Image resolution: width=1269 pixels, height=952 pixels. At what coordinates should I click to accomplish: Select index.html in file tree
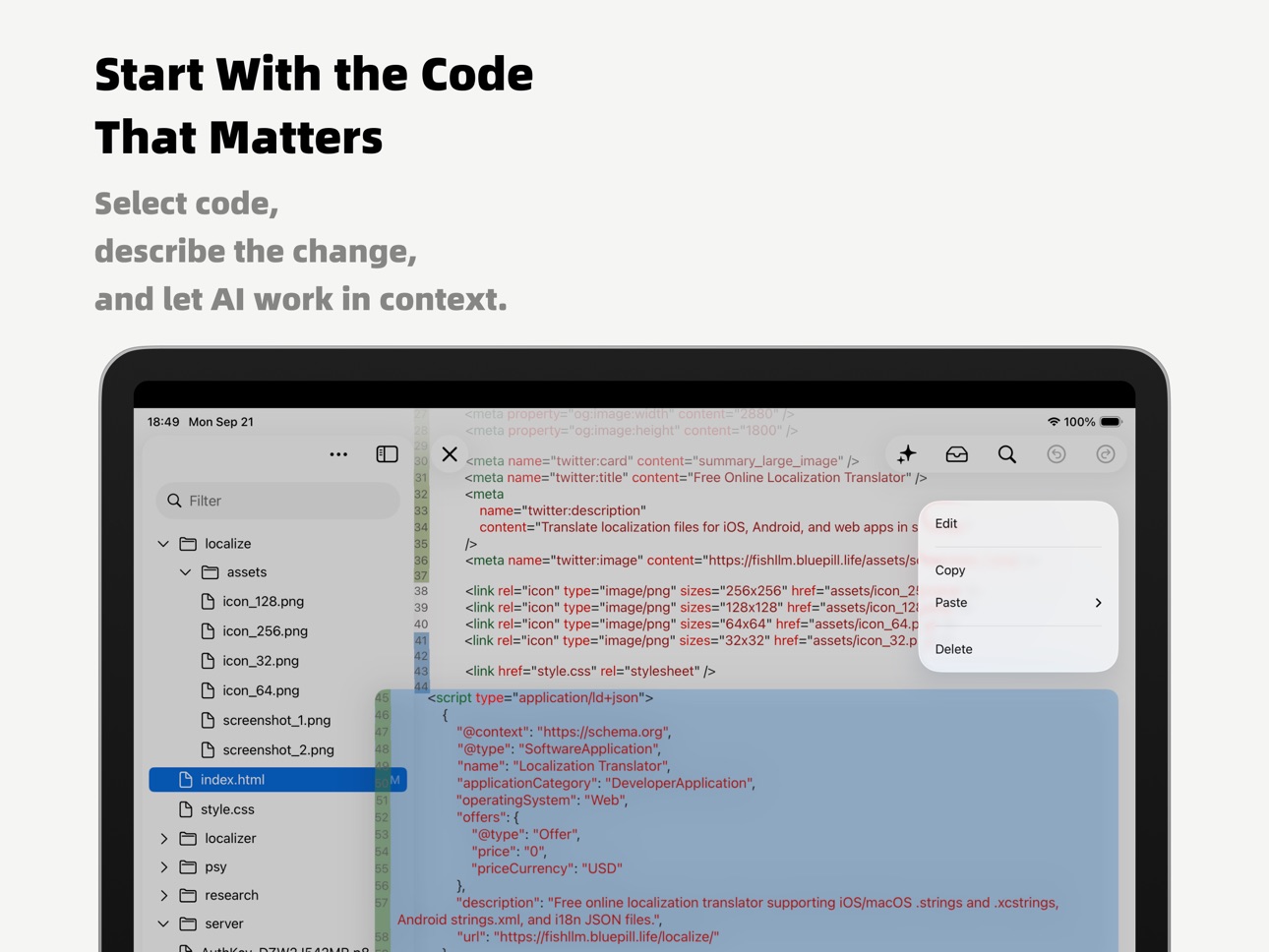click(x=277, y=780)
